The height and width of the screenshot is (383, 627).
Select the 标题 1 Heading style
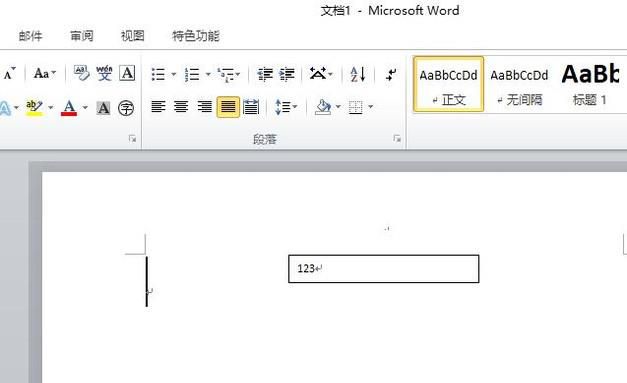[x=590, y=84]
